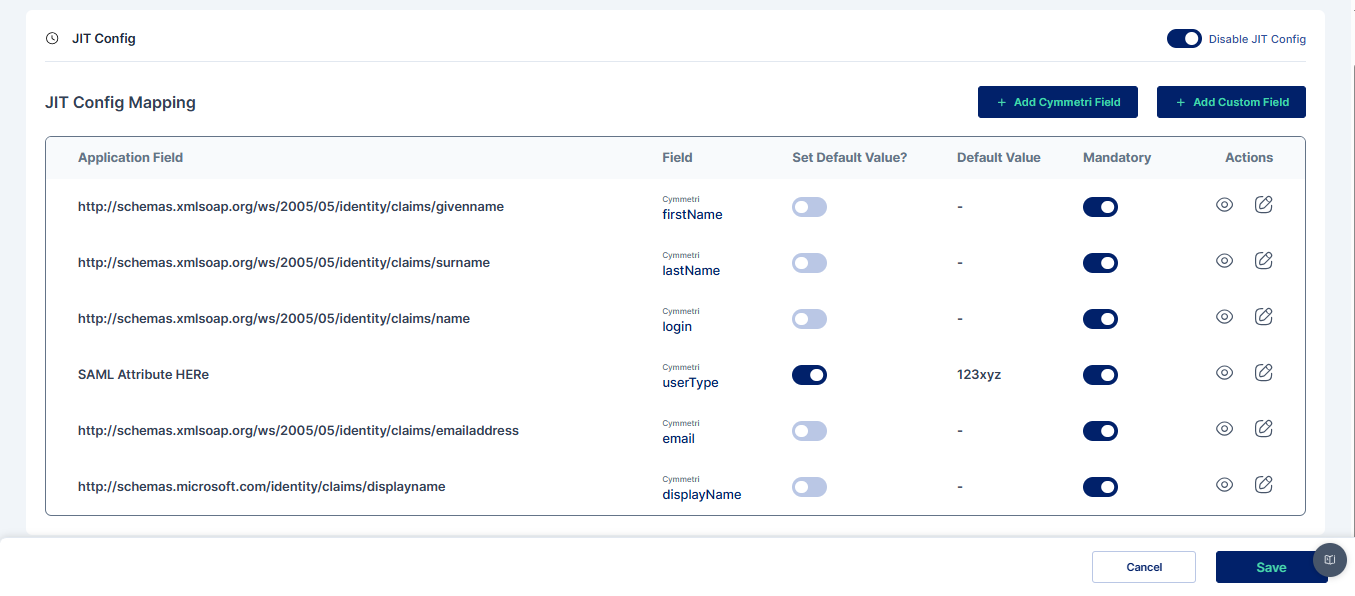Click Add Cymmetri Field button

click(1058, 102)
